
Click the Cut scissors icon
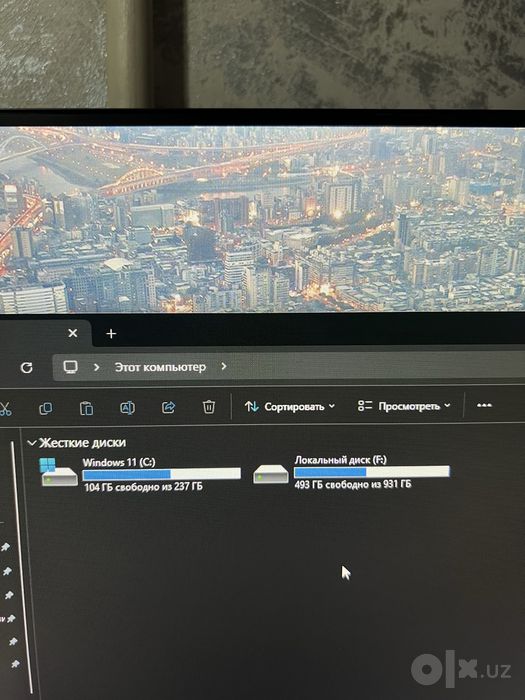click(4, 408)
